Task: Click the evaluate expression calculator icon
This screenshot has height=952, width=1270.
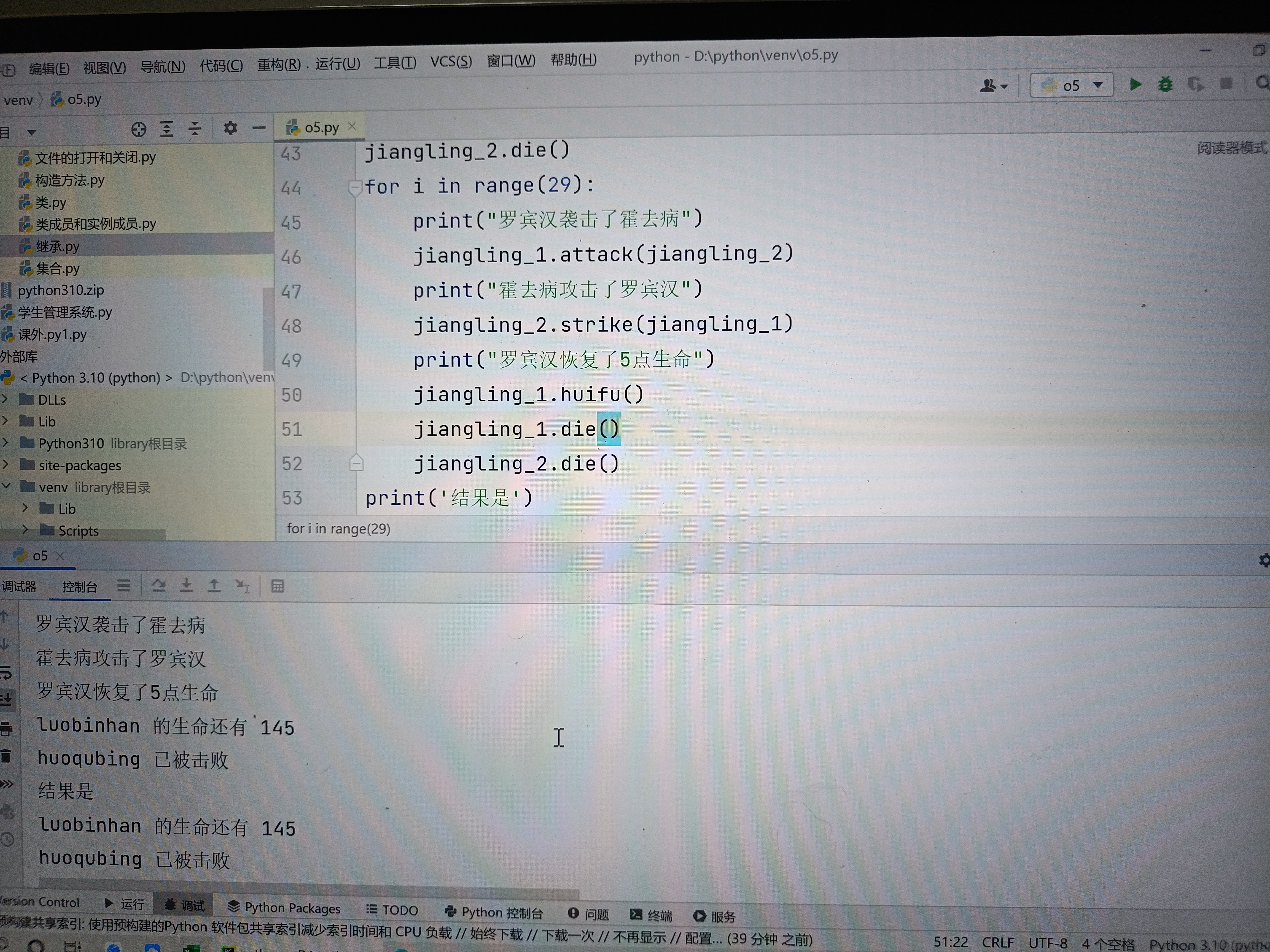Action: tap(277, 586)
